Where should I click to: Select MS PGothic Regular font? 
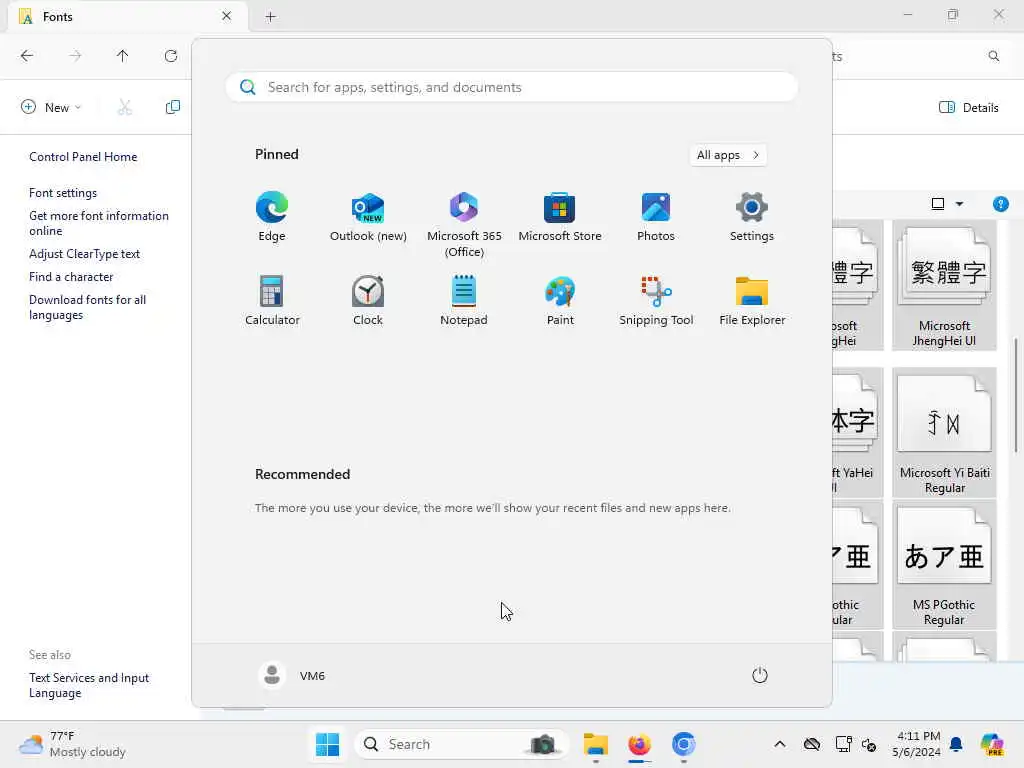point(944,565)
